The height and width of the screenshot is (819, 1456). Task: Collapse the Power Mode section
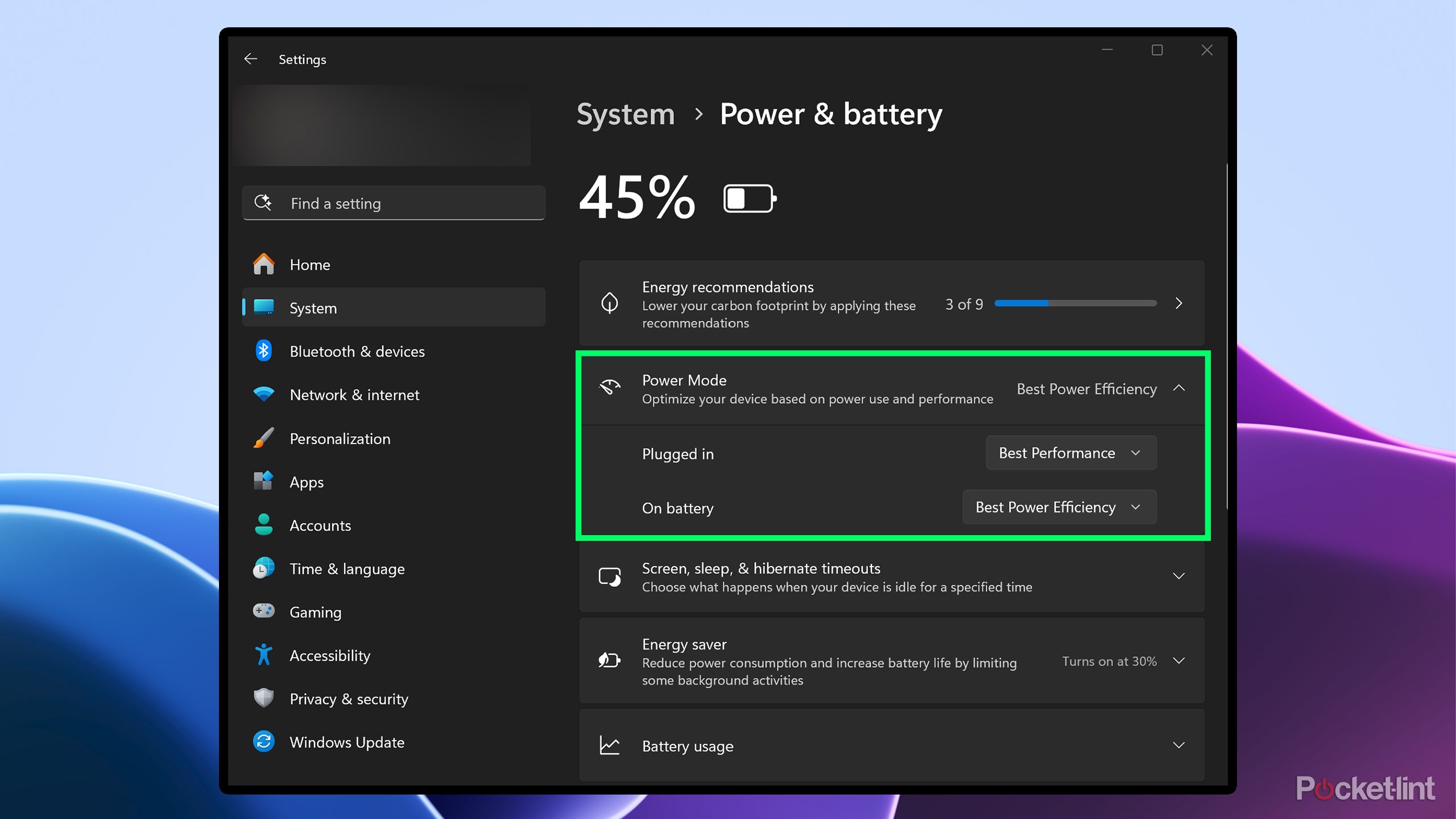pyautogui.click(x=1179, y=388)
